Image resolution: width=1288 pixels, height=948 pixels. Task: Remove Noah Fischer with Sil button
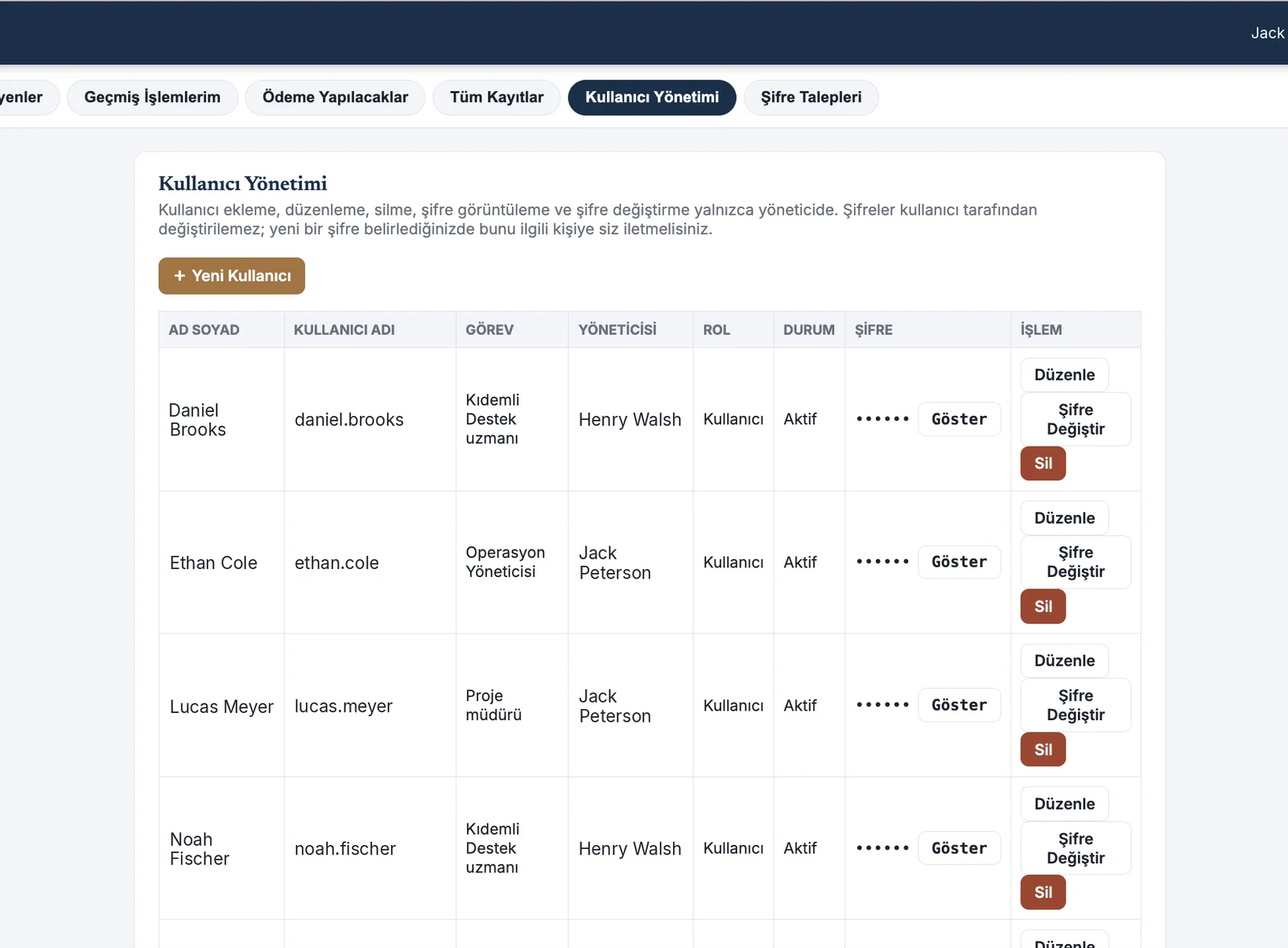click(x=1043, y=892)
